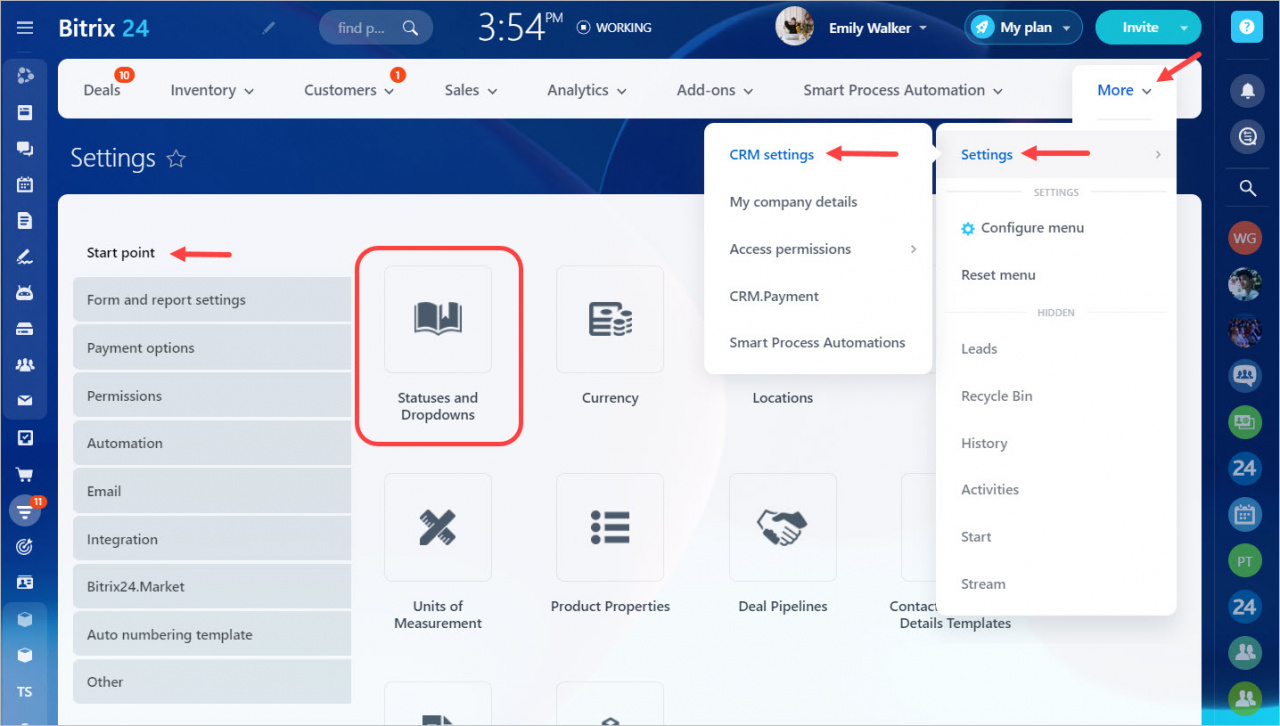The height and width of the screenshot is (726, 1280).
Task: Toggle the WORKING workday status
Action: tap(614, 28)
